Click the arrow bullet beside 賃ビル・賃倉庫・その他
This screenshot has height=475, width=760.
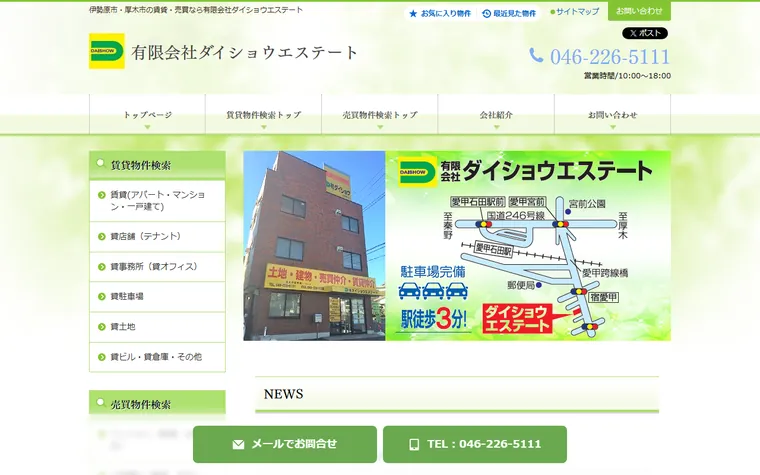101,357
